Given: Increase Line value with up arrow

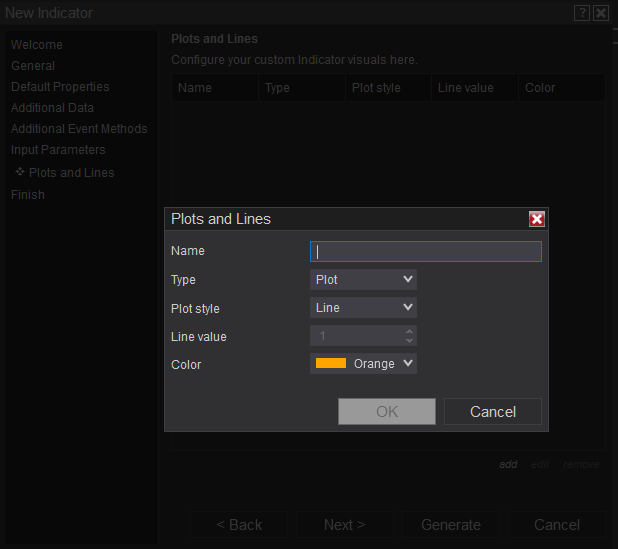Looking at the screenshot, I should point(409,331).
